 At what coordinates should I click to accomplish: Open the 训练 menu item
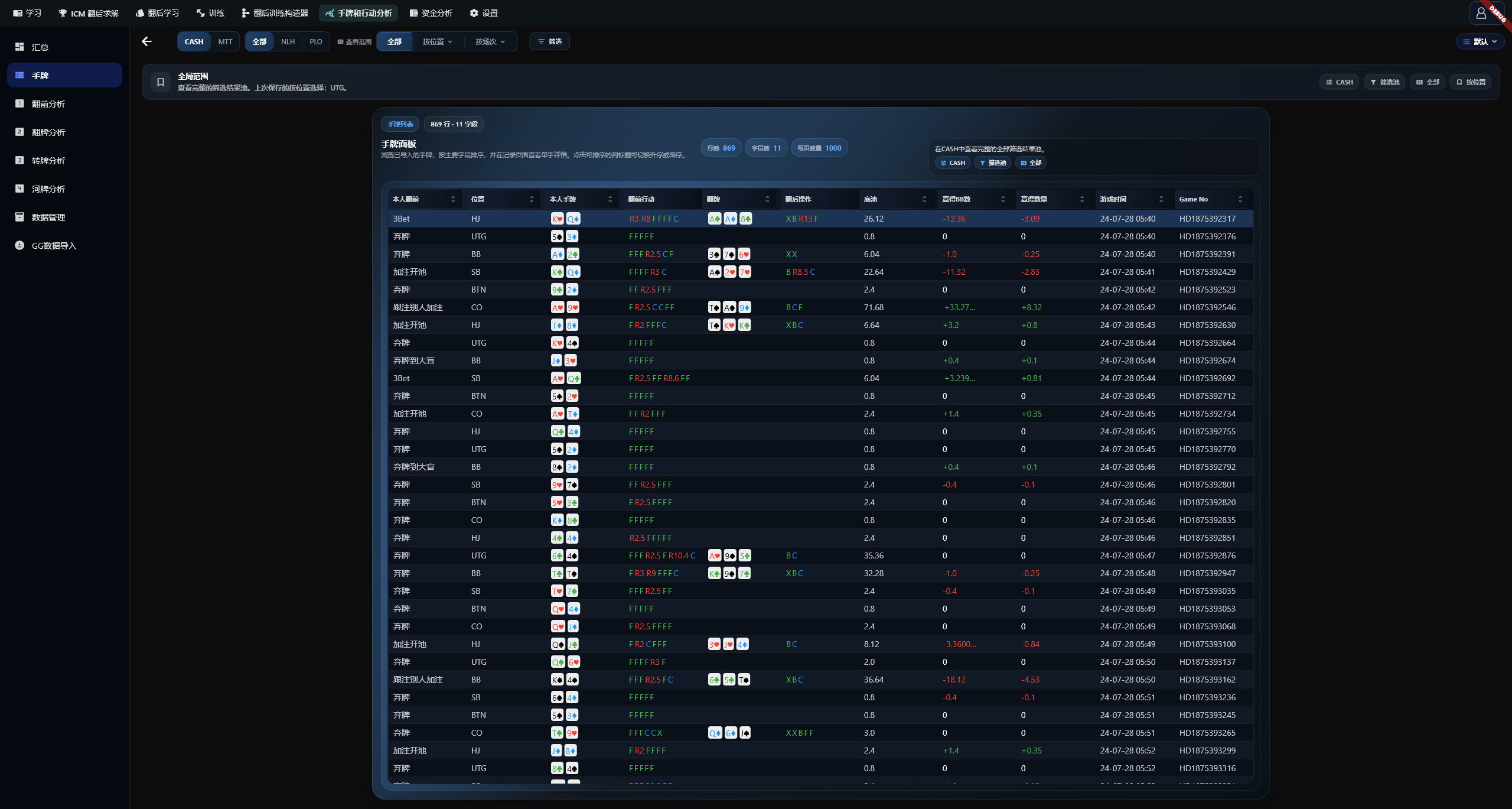tap(210, 13)
